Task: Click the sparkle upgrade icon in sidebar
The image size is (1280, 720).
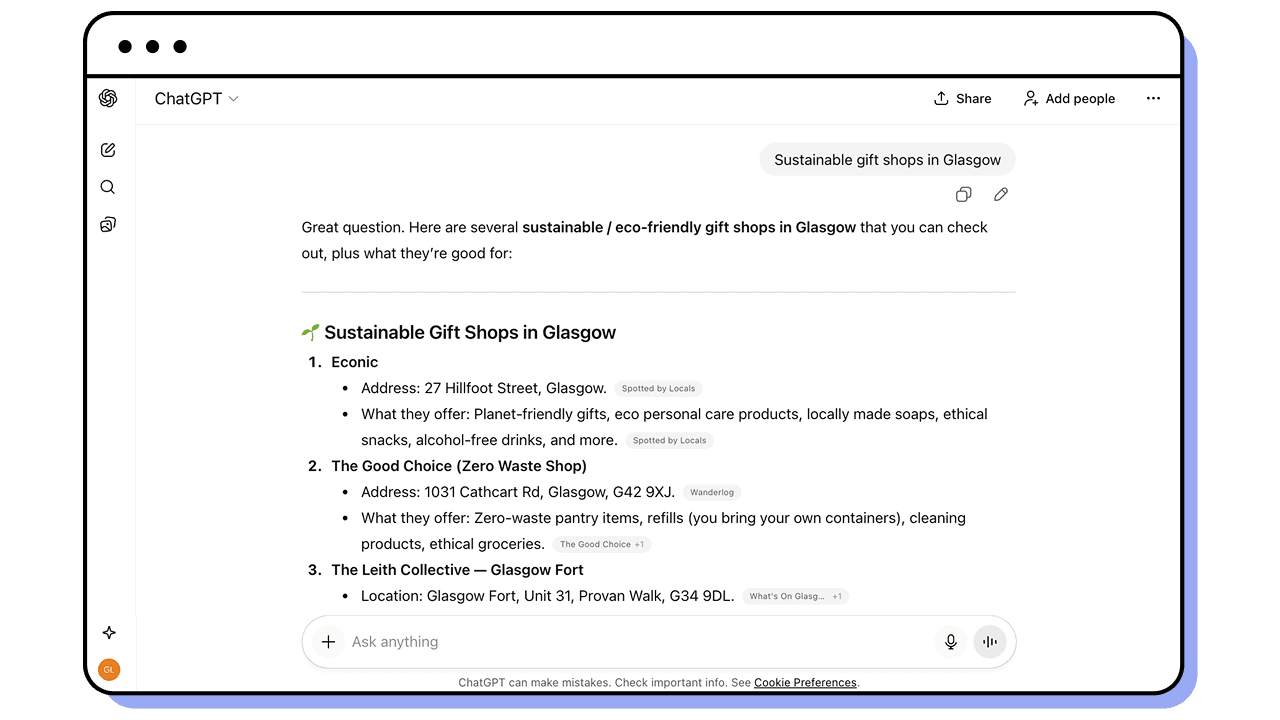Action: coord(108,632)
